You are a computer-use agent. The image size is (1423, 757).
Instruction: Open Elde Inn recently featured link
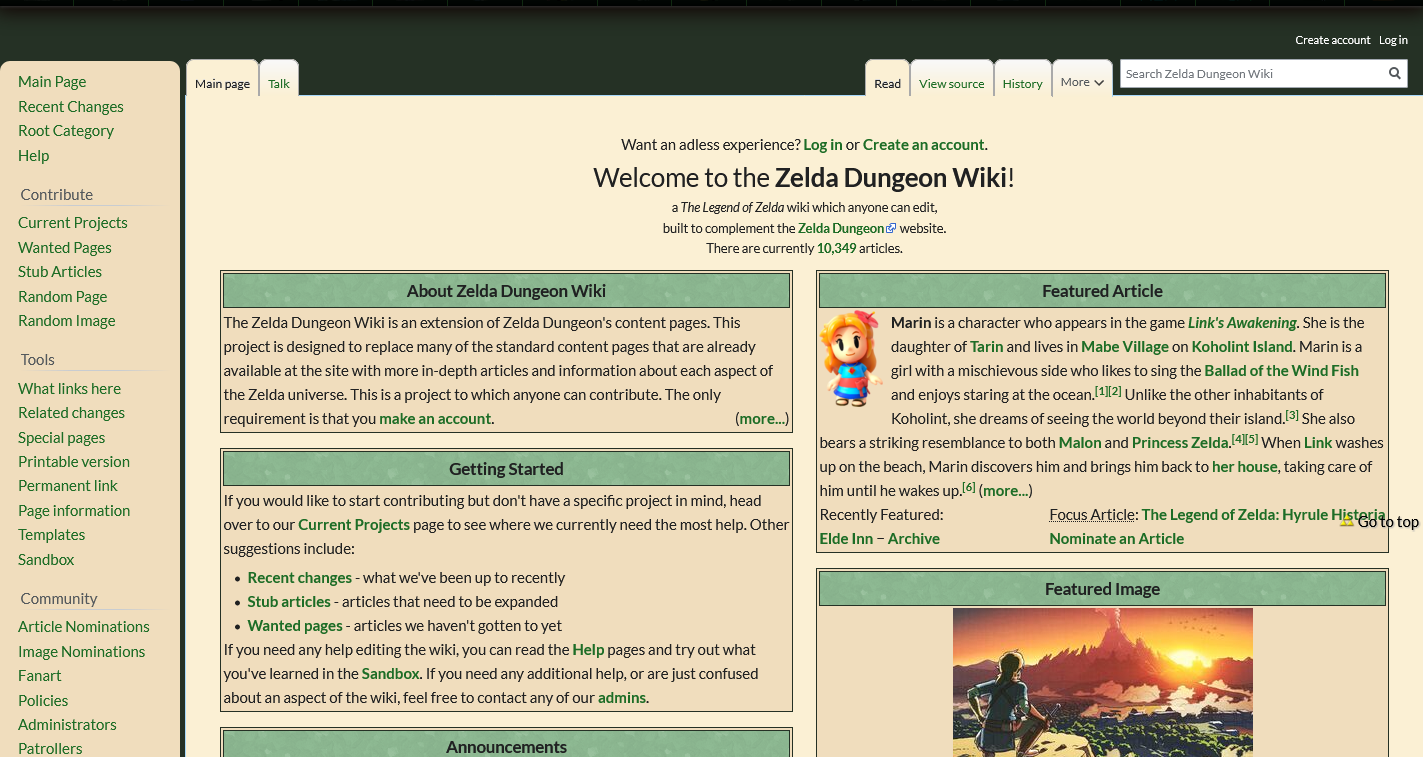click(x=846, y=538)
